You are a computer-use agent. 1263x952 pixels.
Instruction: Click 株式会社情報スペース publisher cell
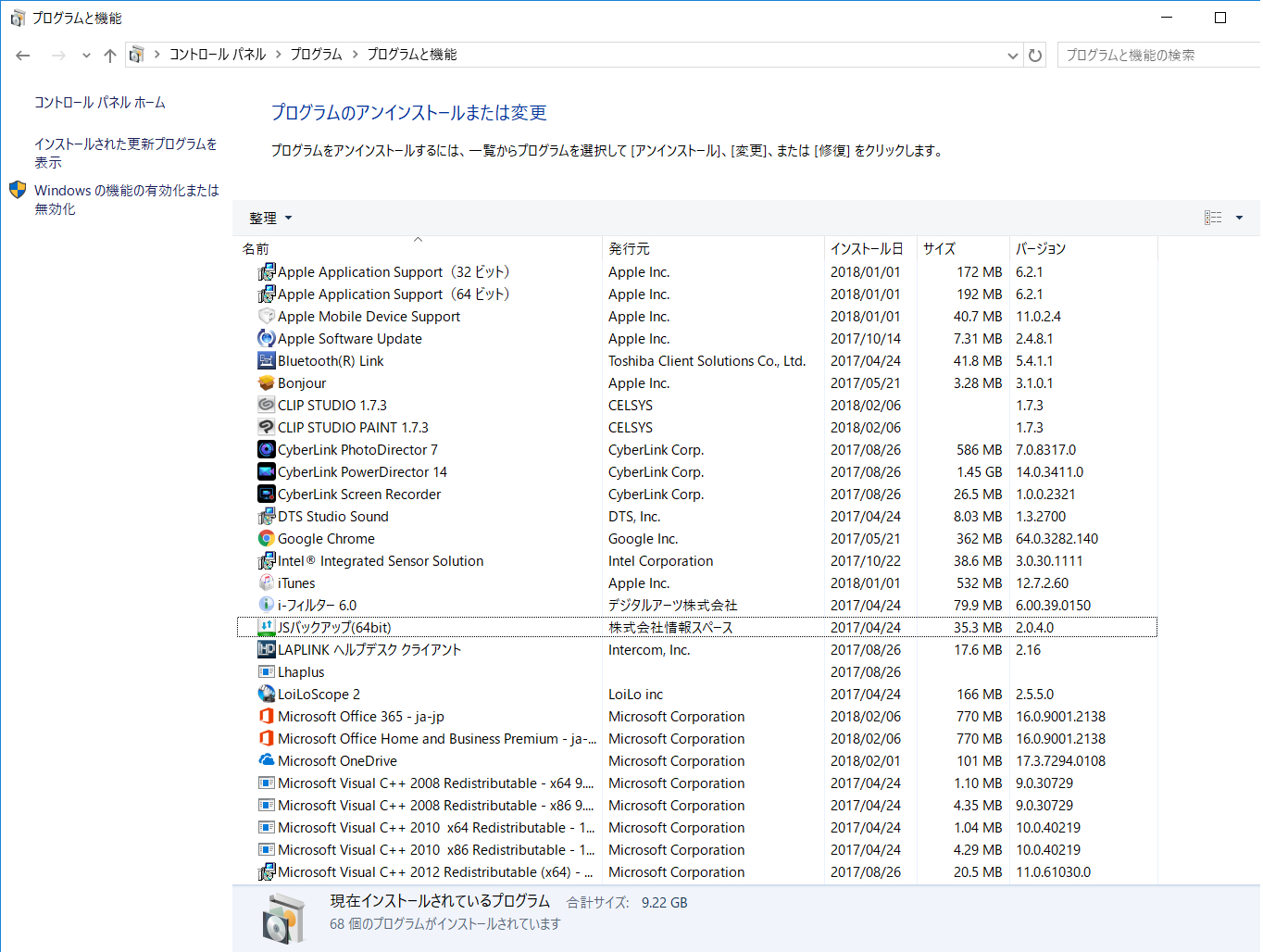(670, 628)
